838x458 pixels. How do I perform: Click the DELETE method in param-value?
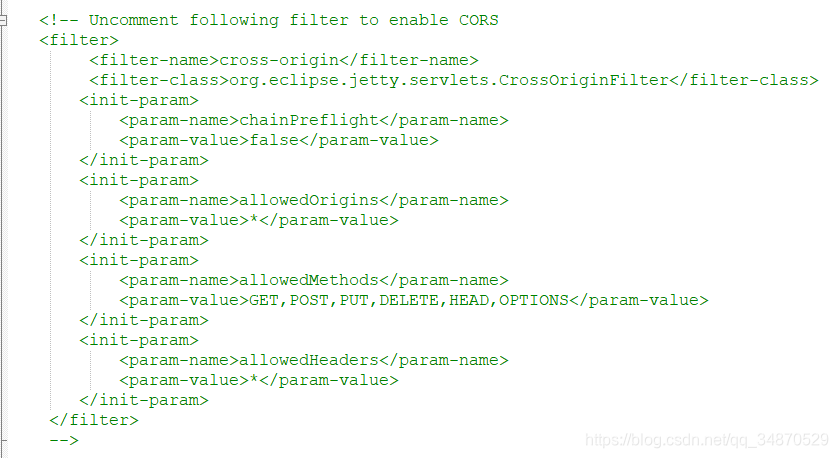[x=409, y=300]
